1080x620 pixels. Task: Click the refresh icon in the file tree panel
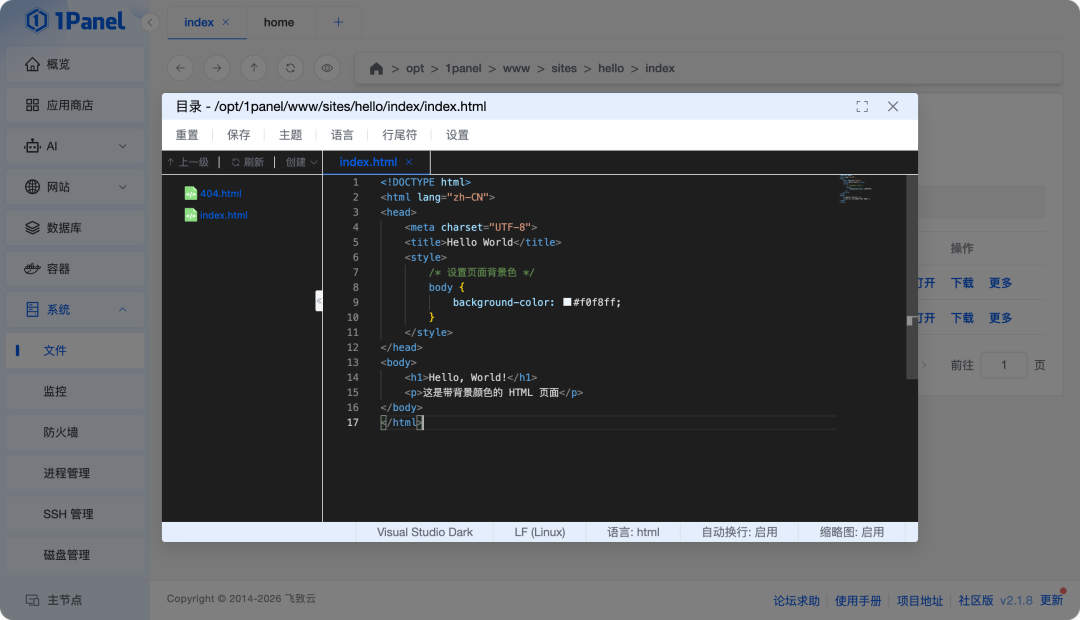[236, 162]
